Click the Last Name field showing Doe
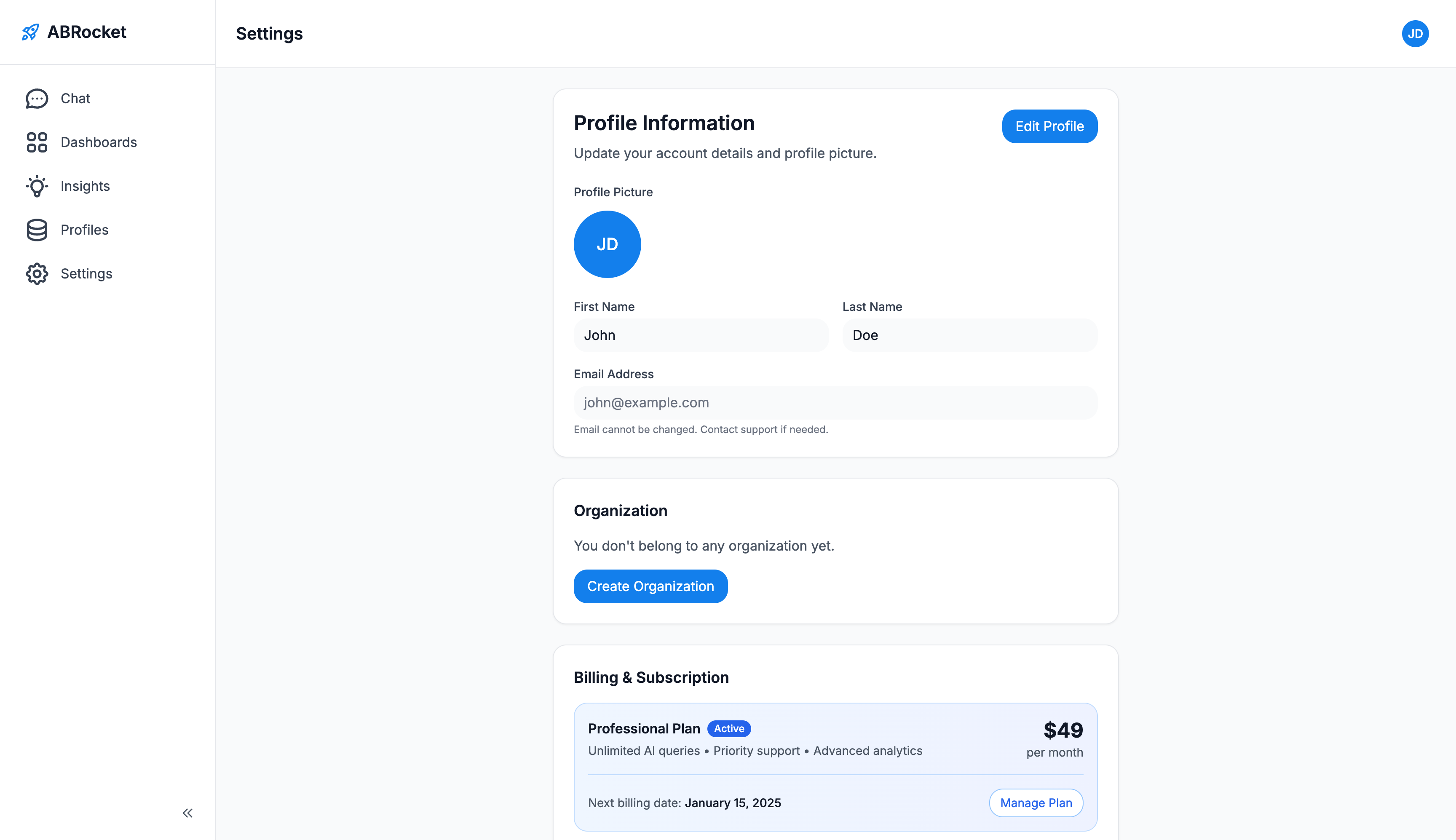1456x840 pixels. (x=969, y=334)
